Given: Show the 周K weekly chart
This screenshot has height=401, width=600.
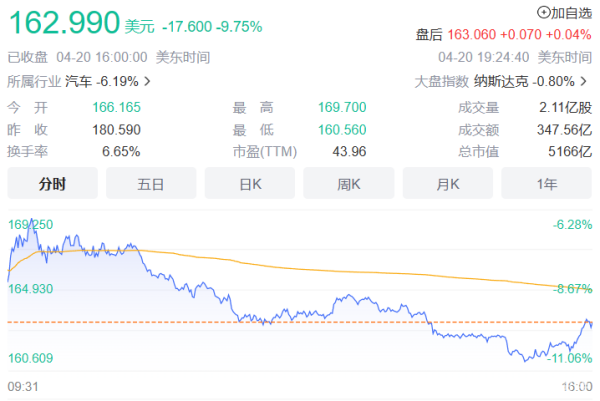Looking at the screenshot, I should pyautogui.click(x=349, y=184).
